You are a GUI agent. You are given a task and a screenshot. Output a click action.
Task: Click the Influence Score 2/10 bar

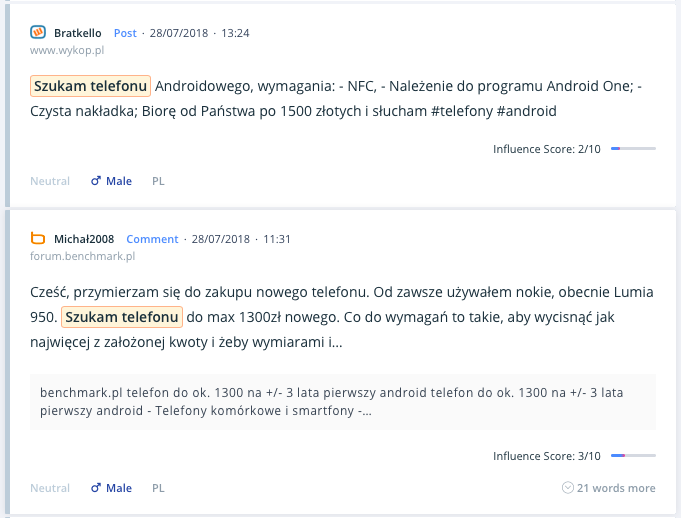tap(633, 149)
